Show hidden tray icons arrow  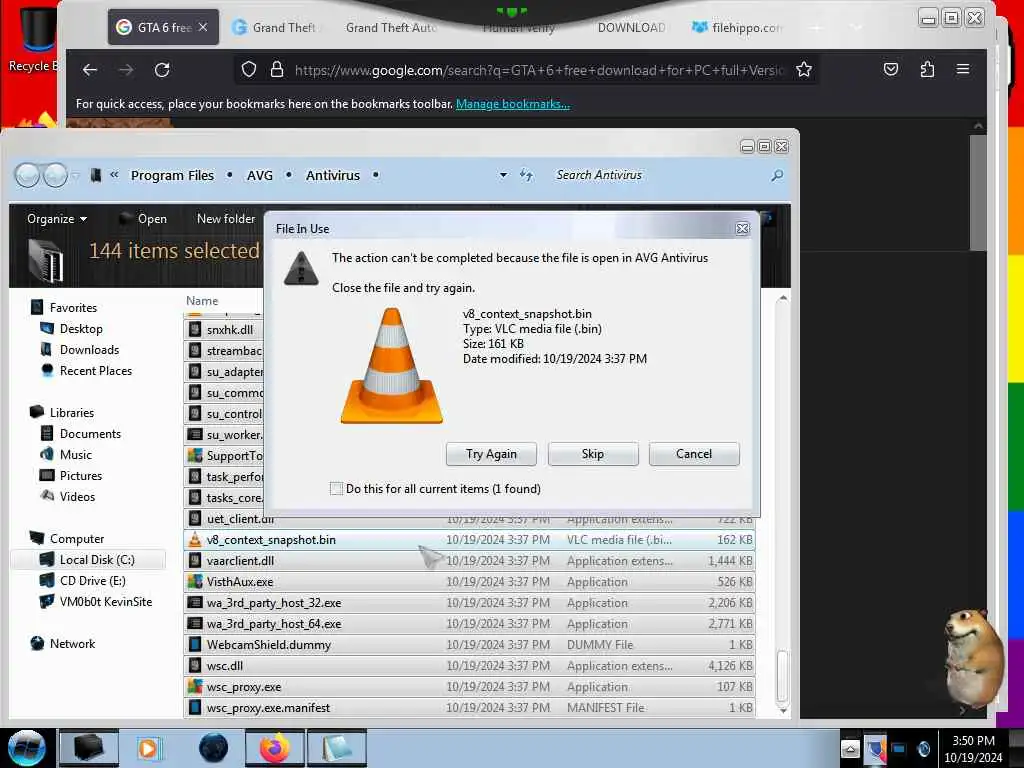tap(850, 748)
